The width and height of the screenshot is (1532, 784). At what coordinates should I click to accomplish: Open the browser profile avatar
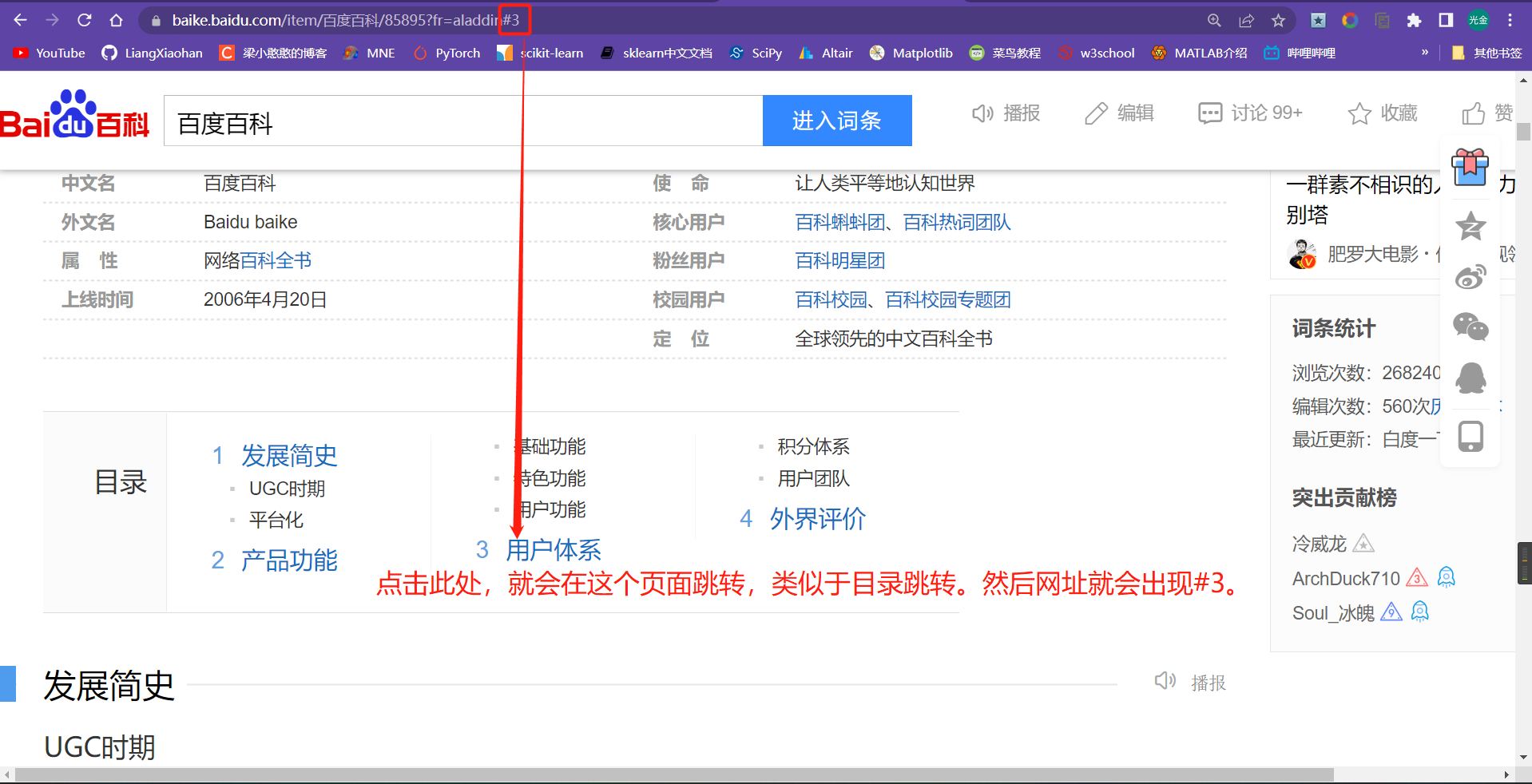tap(1478, 21)
